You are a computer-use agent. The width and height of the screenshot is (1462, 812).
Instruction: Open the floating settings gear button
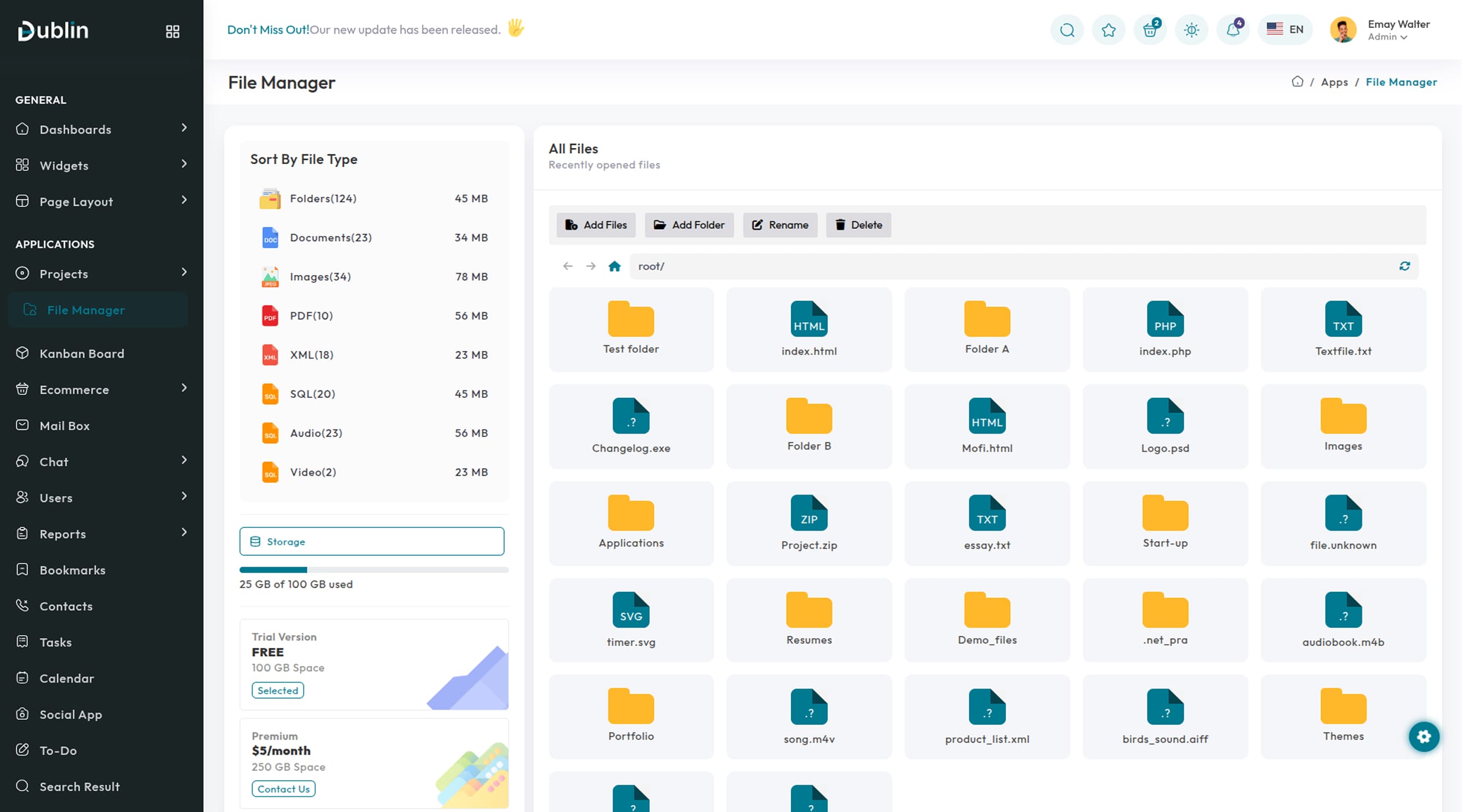tap(1424, 737)
